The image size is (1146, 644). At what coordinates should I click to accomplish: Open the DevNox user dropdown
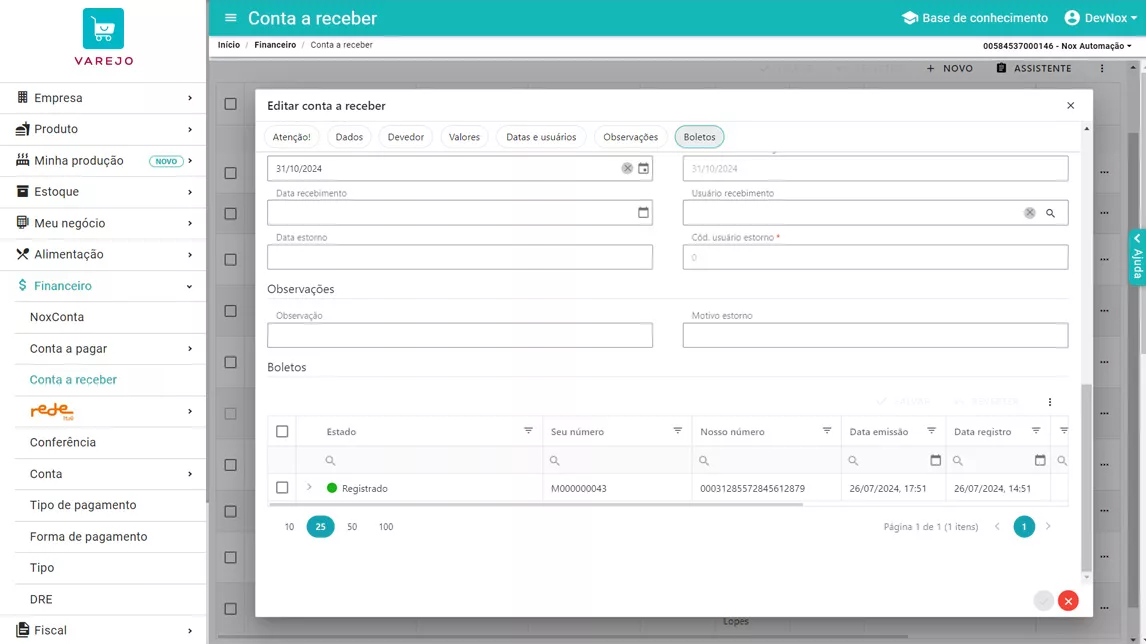click(x=1101, y=18)
